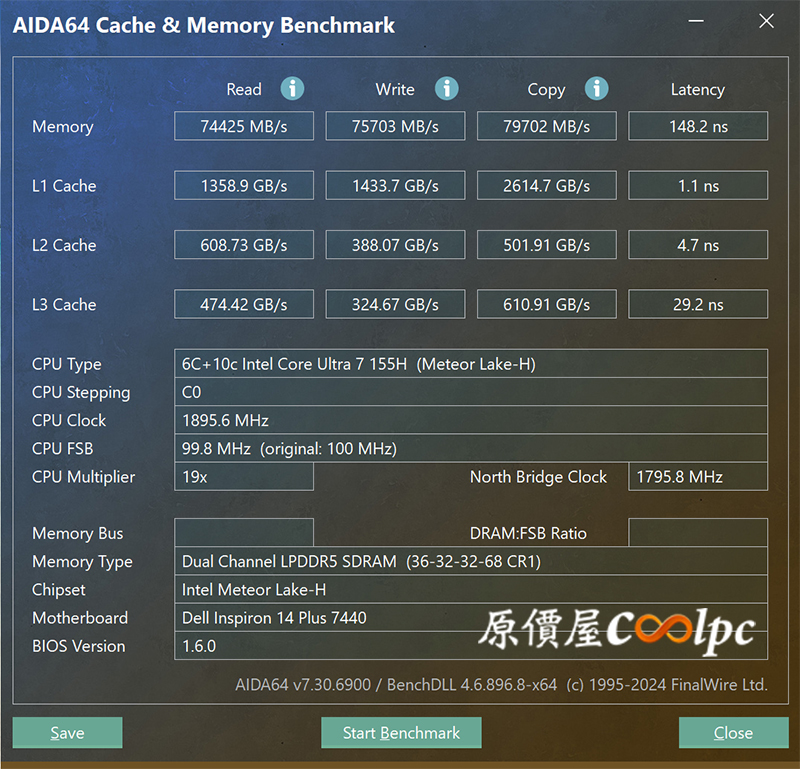800x769 pixels.
Task: Click the Write column header
Action: click(x=395, y=89)
